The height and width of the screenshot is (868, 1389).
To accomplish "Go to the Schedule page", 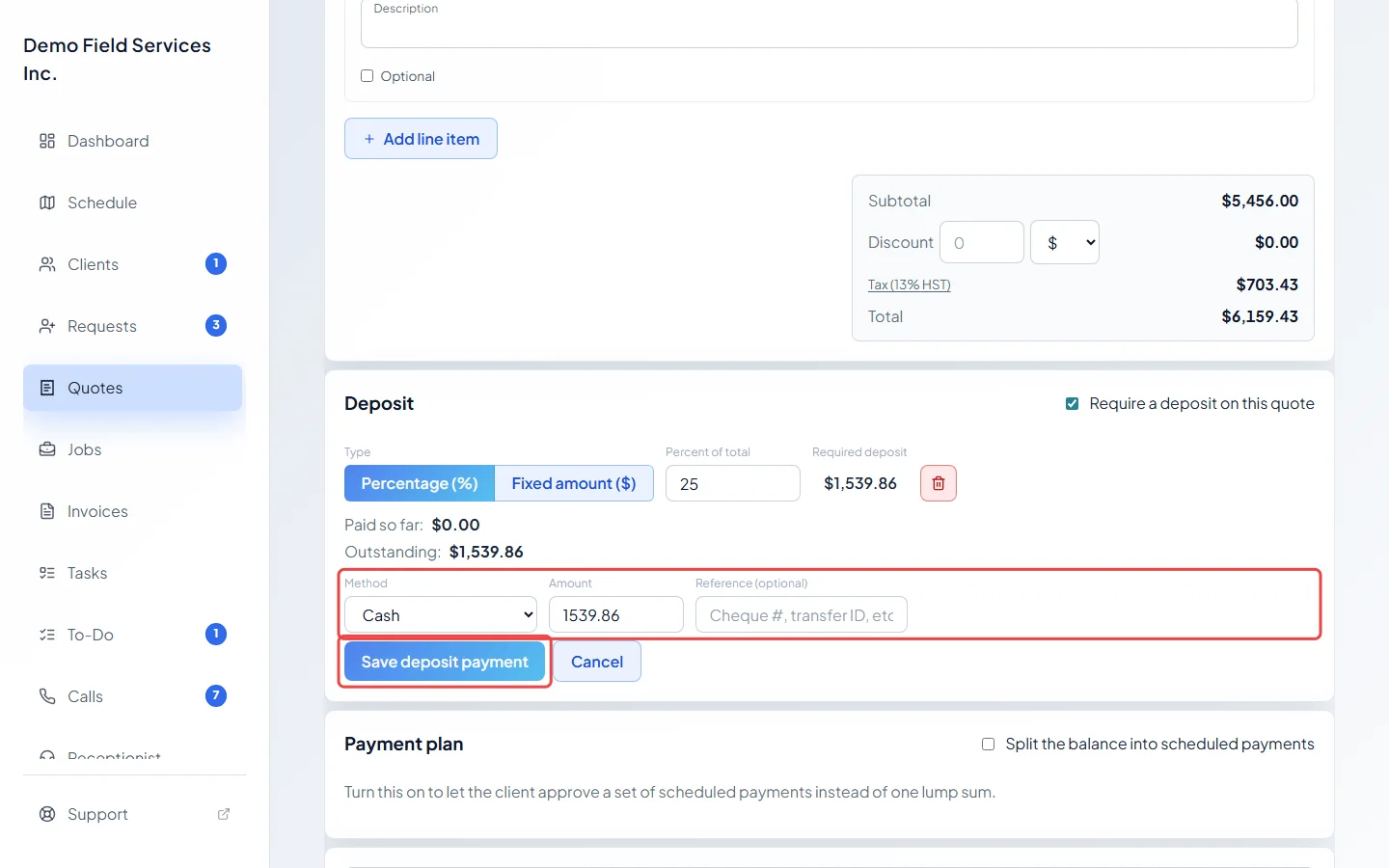I will click(x=133, y=203).
